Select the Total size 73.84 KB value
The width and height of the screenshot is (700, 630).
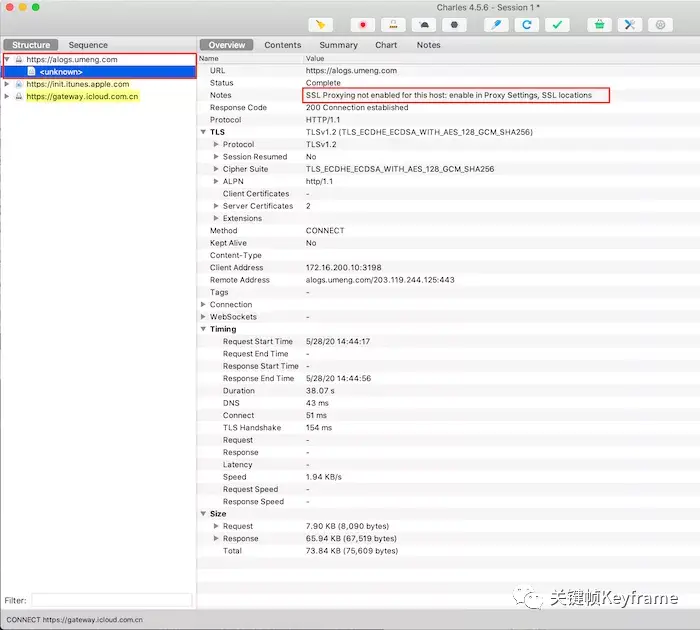click(x=352, y=551)
